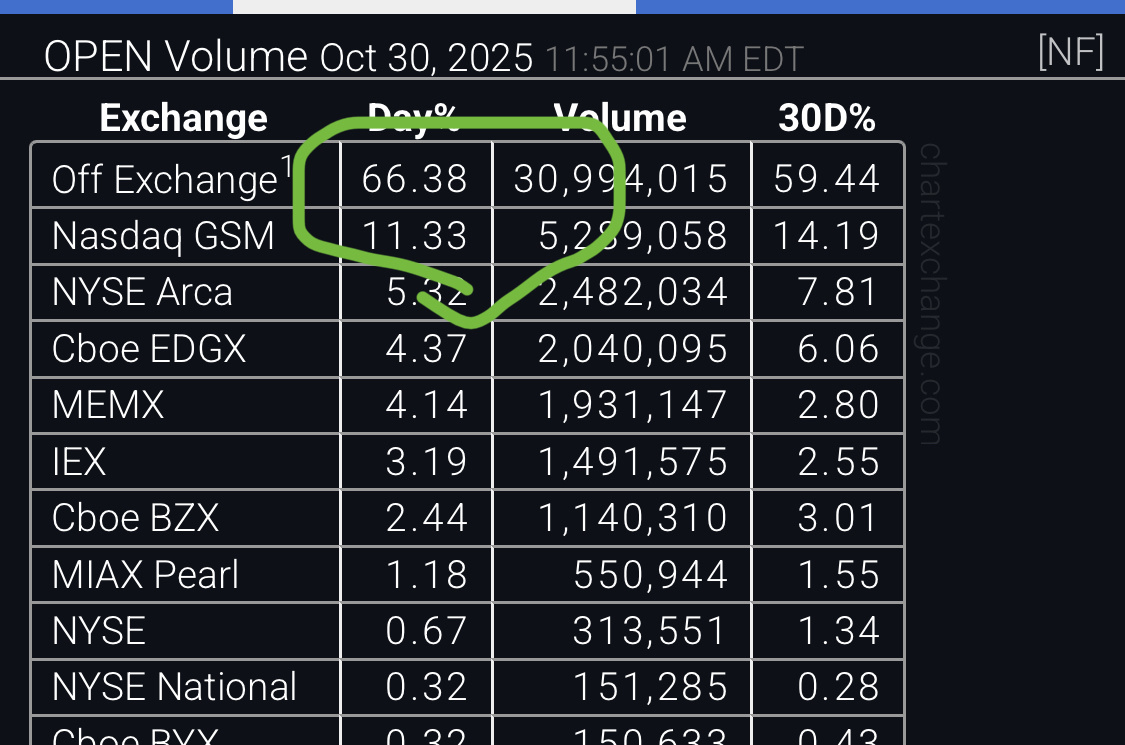Click the [NF] label at top right
This screenshot has height=745, width=1125.
pos(1070,52)
